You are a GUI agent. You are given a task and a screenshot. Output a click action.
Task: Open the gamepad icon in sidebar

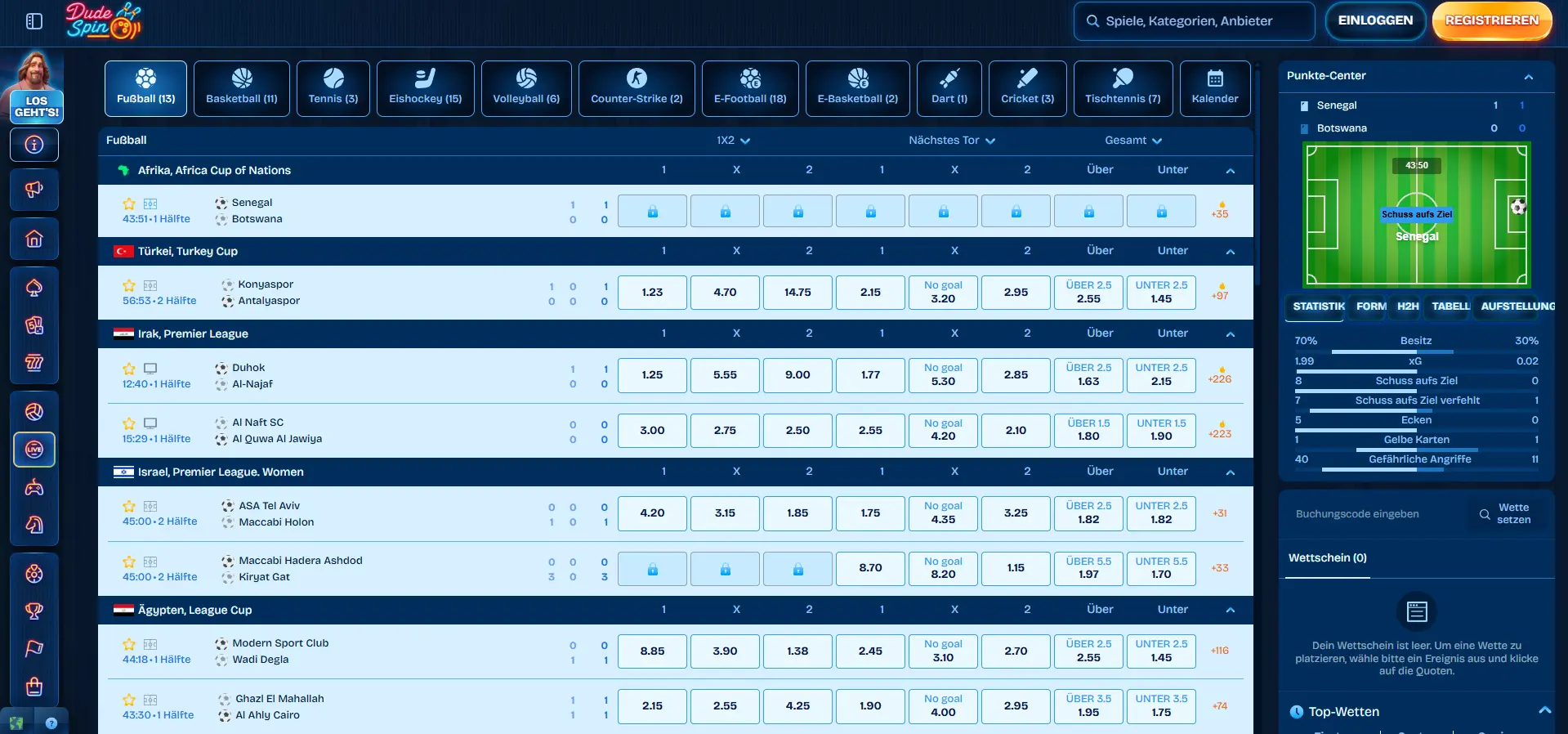click(x=34, y=488)
